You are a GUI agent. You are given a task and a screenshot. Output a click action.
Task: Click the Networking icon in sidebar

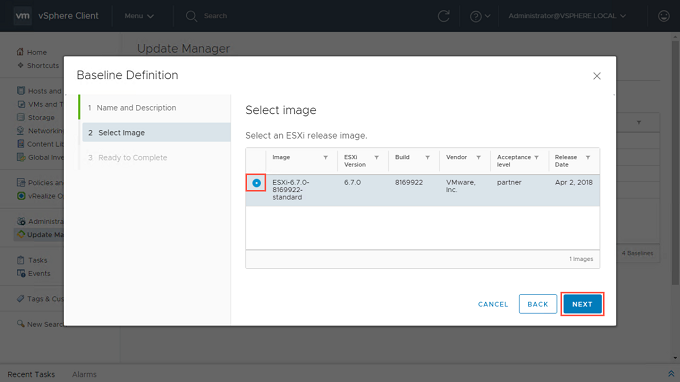pyautogui.click(x=20, y=131)
